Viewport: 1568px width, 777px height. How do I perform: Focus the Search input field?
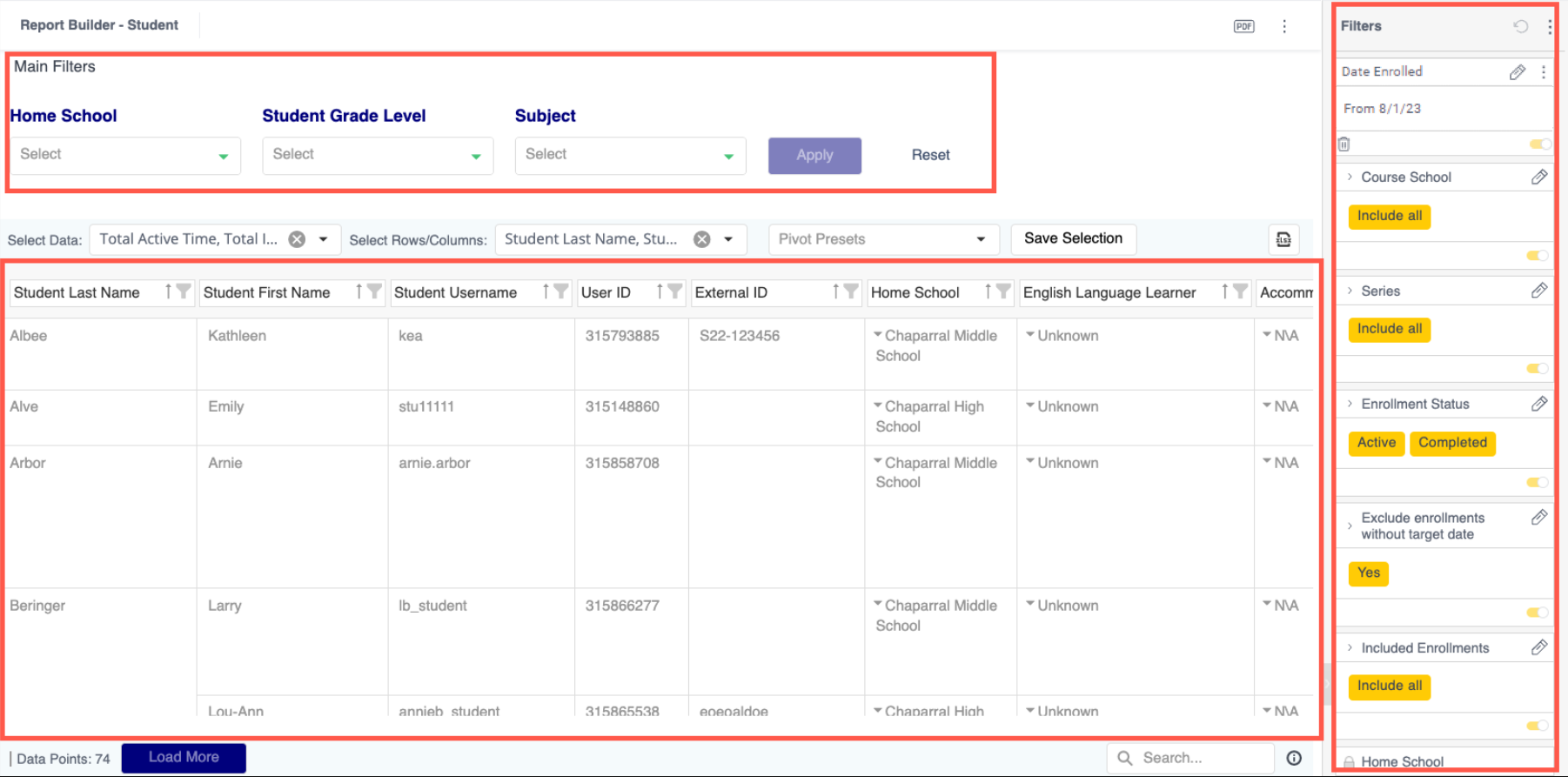(1190, 758)
